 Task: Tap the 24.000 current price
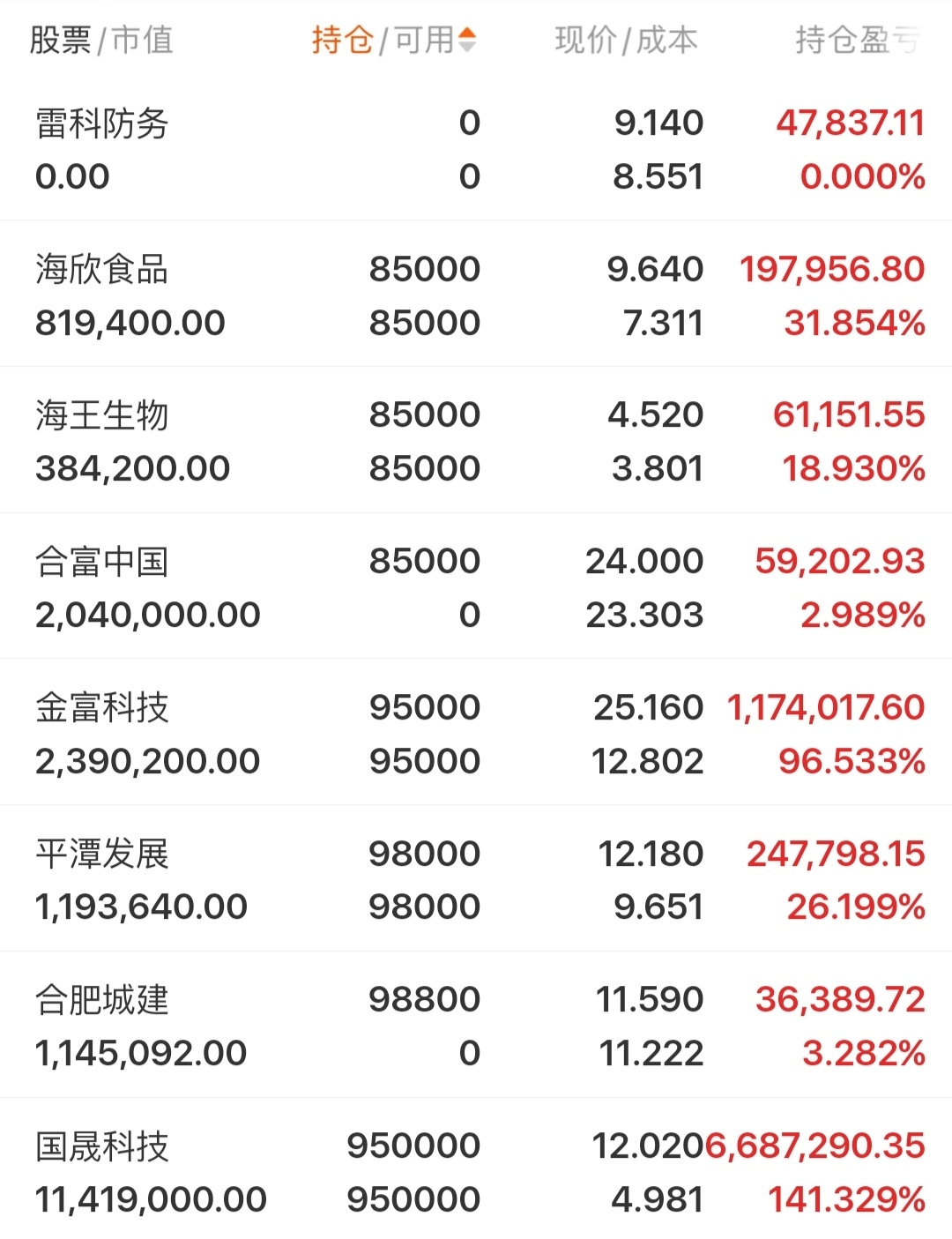644,561
